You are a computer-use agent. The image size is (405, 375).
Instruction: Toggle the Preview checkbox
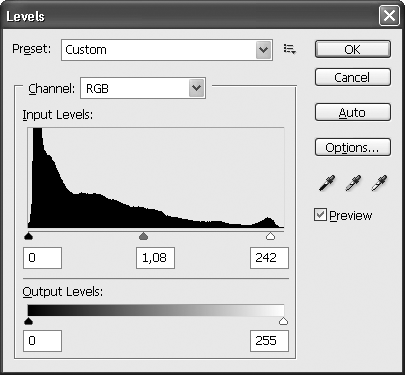(320, 215)
